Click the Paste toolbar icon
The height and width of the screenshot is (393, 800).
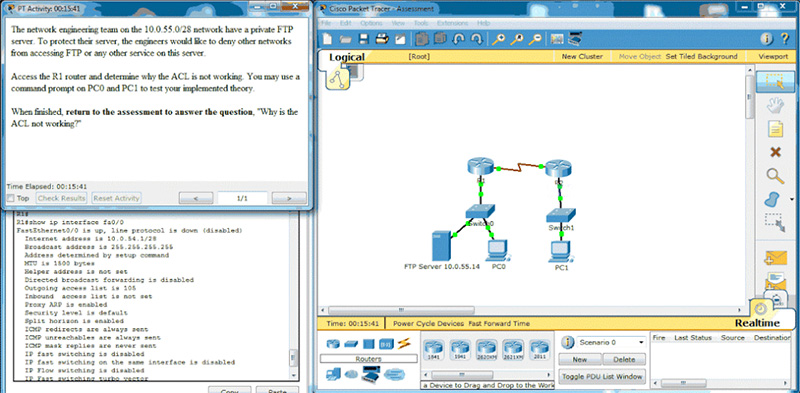click(x=440, y=39)
